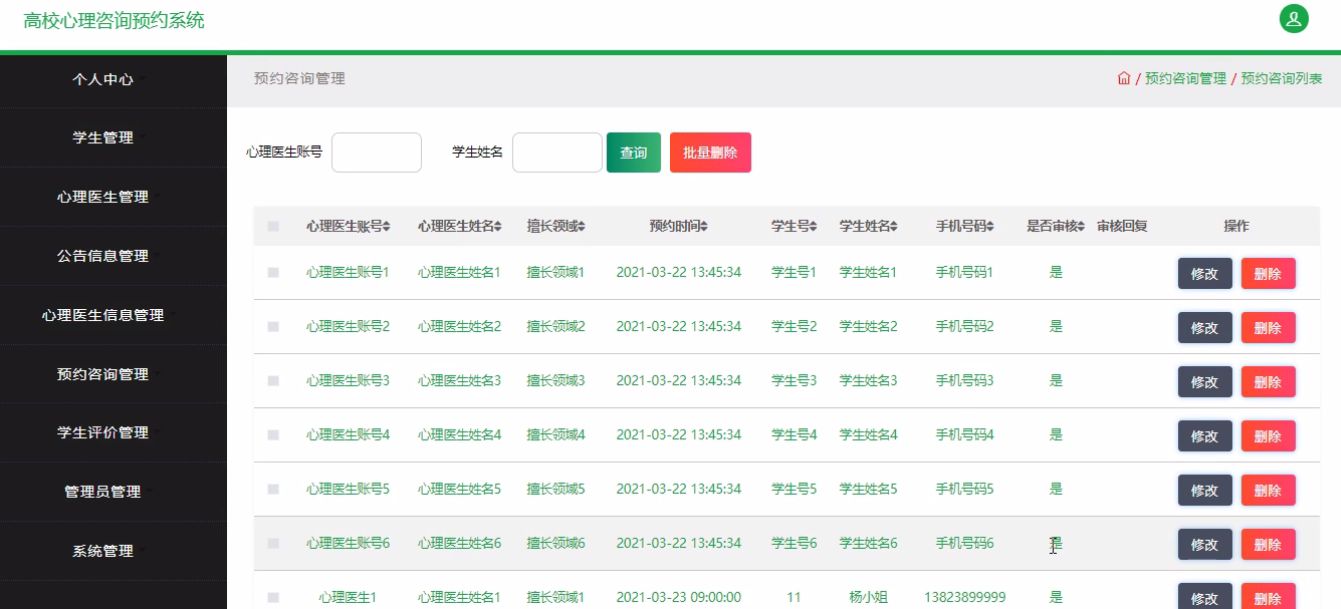
Task: Click 修改 for 心理医生账号2 row
Action: click(1205, 328)
